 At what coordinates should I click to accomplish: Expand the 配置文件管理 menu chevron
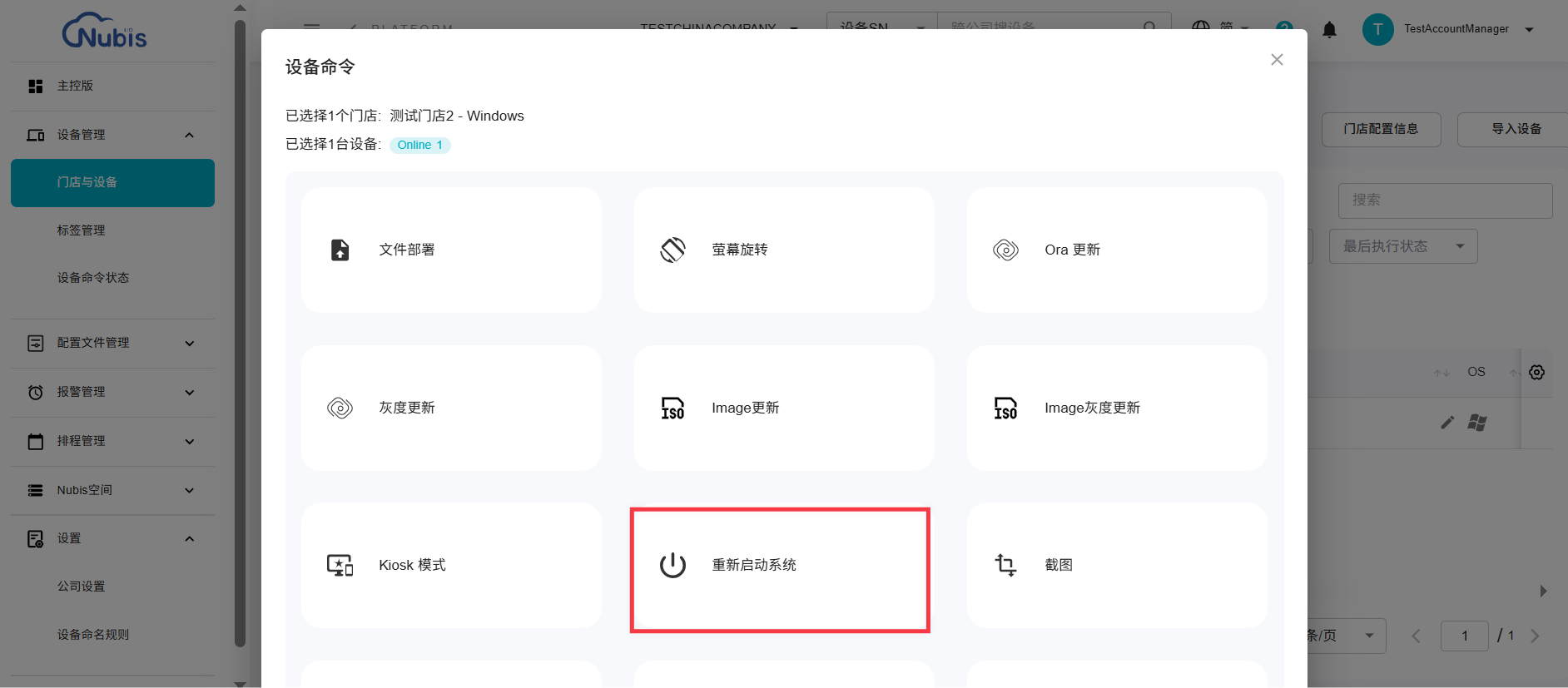189,343
